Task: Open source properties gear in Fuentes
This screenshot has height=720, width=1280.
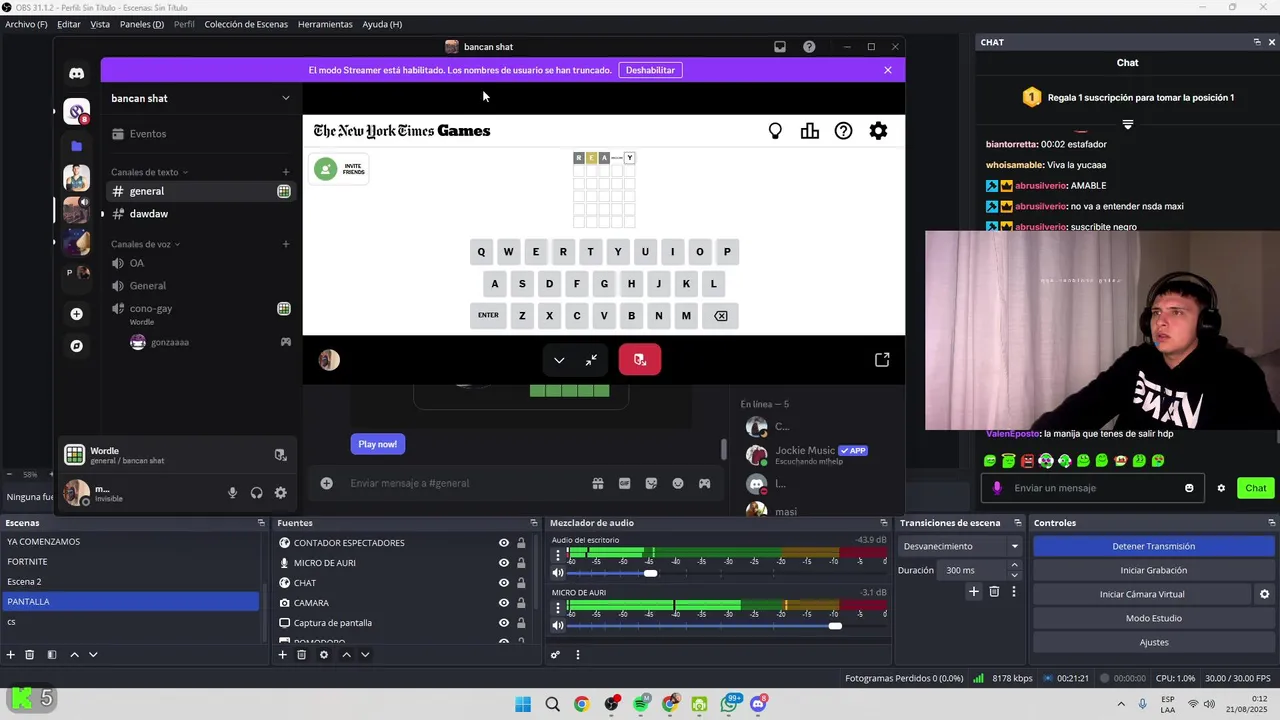Action: coord(324,655)
